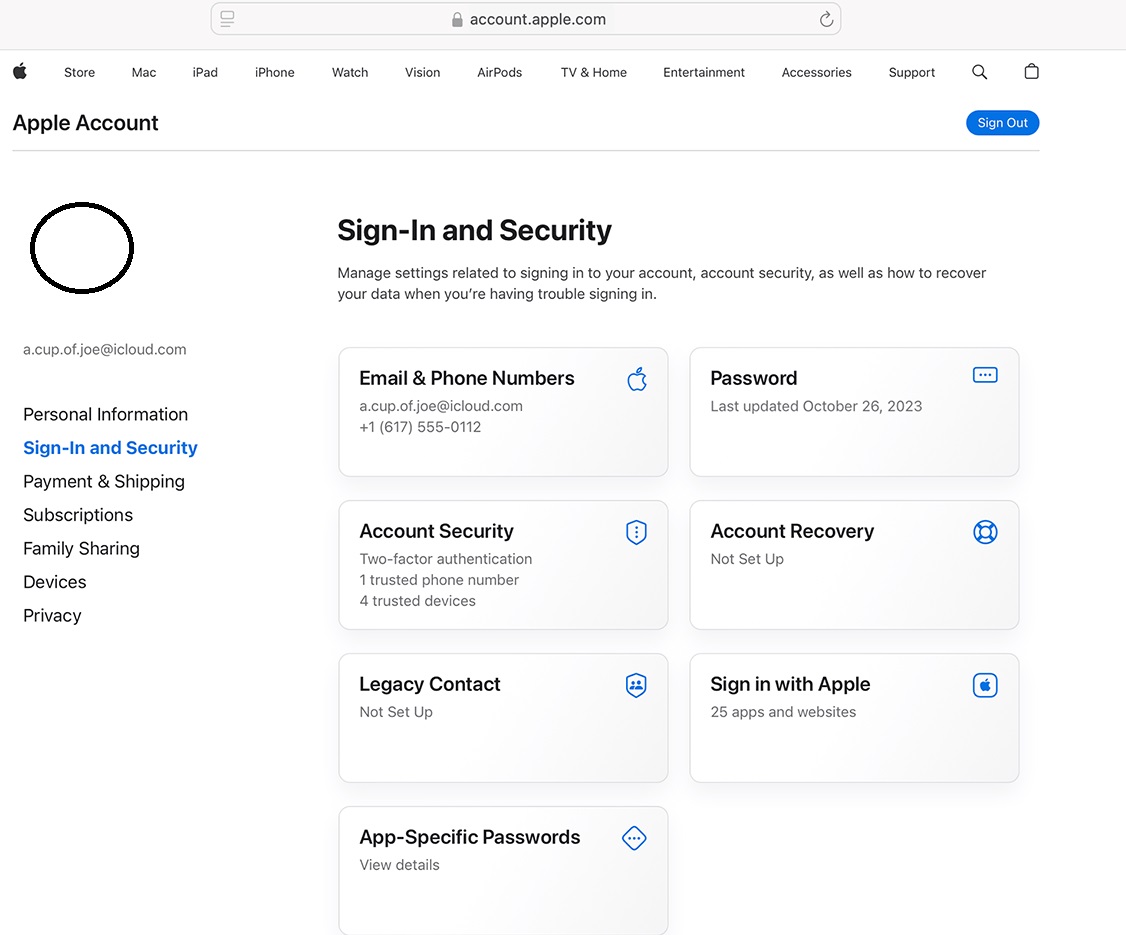Viewport: 1126px width, 935px height.
Task: Open Subscriptions in sidebar
Action: pyautogui.click(x=78, y=515)
